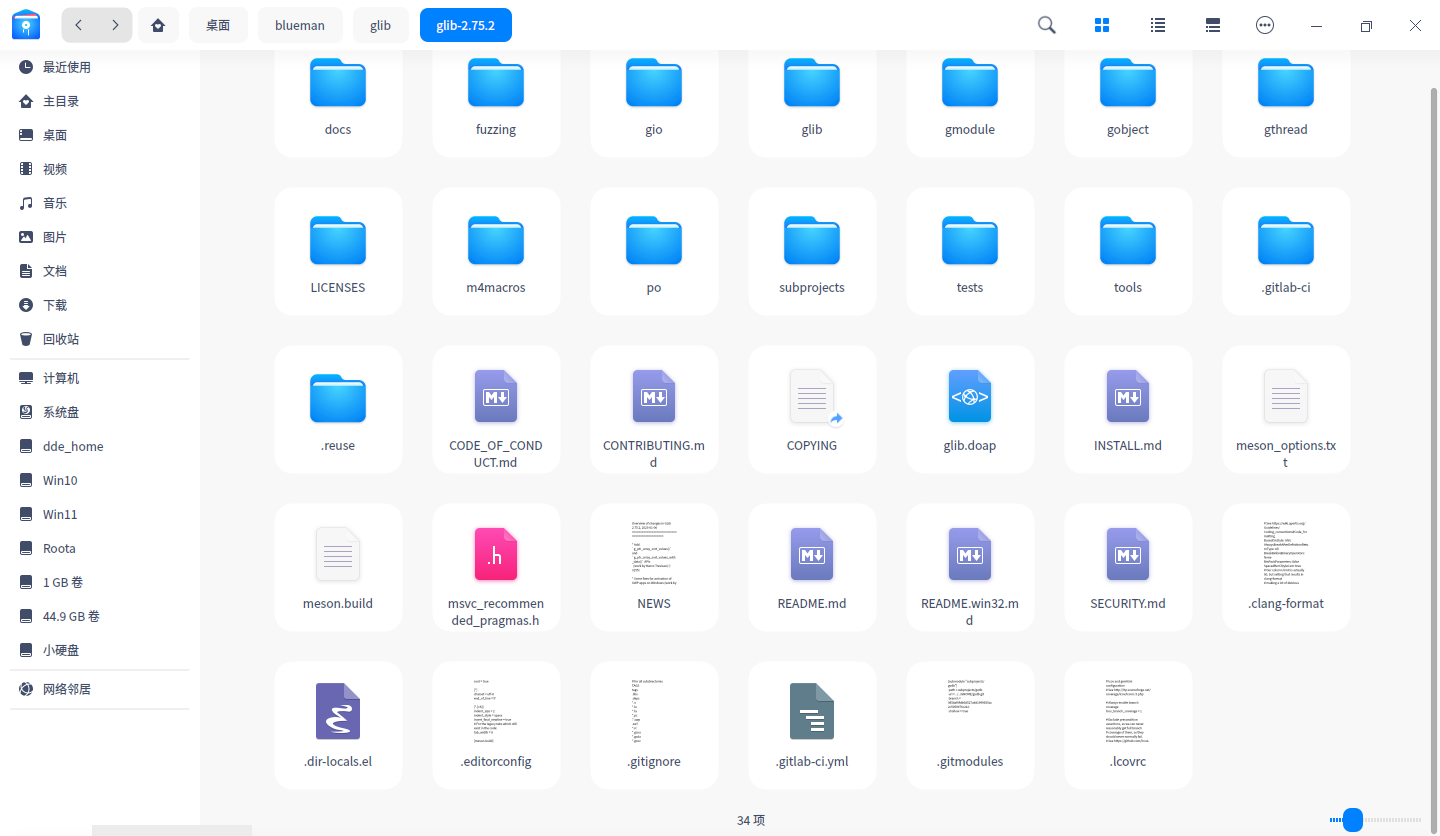Navigate to glib breadcrumb
Screen dimensions: 1440x836
(x=381, y=25)
